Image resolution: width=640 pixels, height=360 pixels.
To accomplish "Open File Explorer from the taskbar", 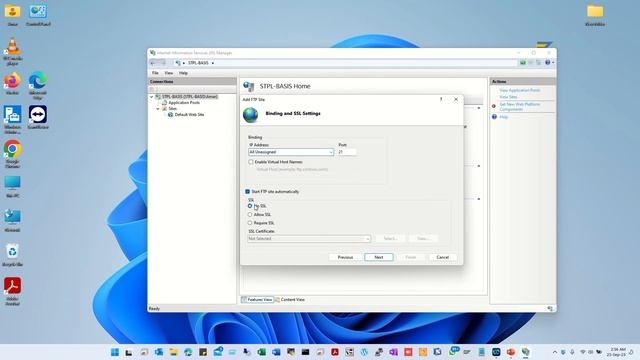I will [x=173, y=352].
